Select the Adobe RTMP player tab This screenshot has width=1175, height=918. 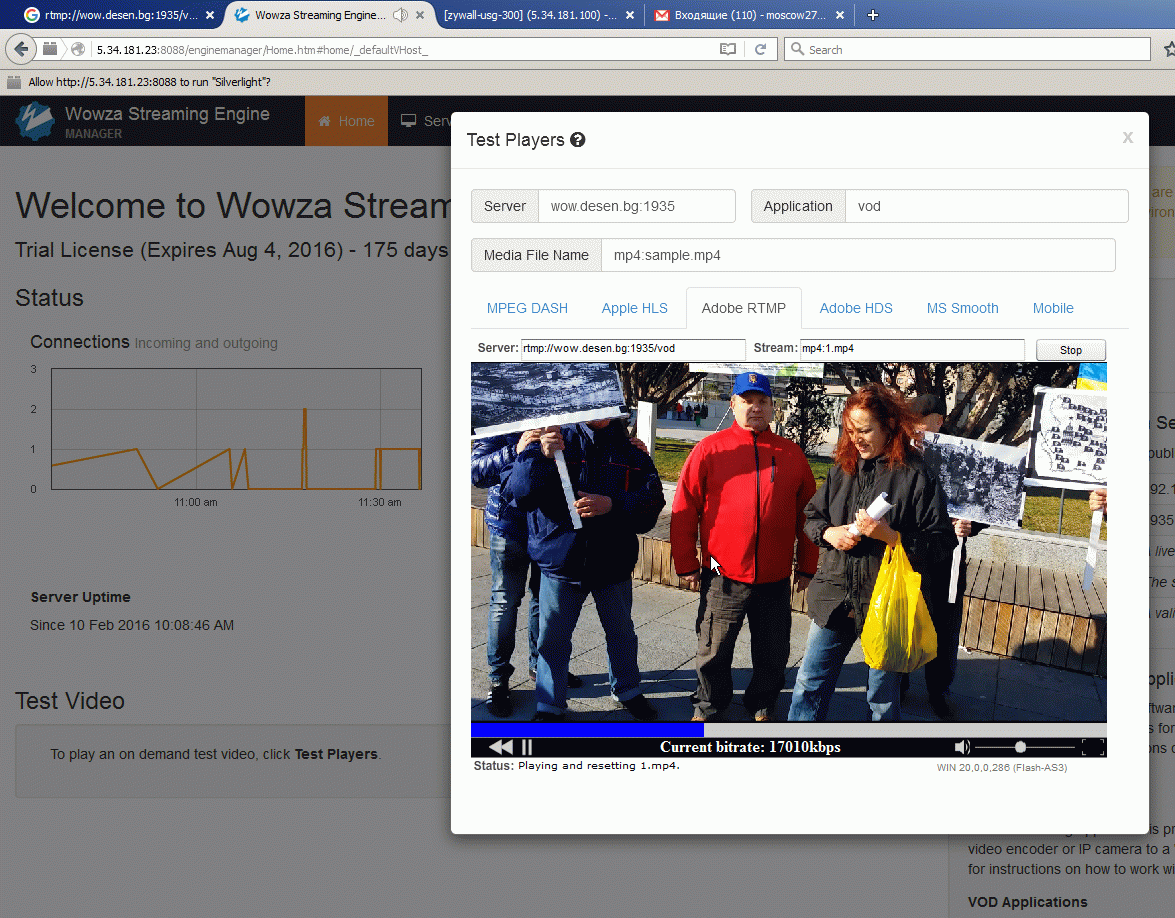tap(743, 308)
